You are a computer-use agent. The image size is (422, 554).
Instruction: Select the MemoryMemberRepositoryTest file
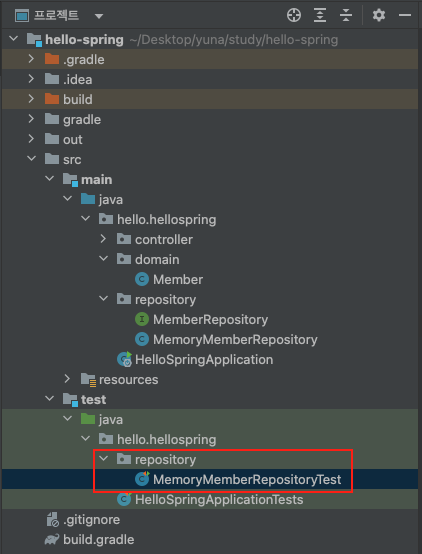247,479
